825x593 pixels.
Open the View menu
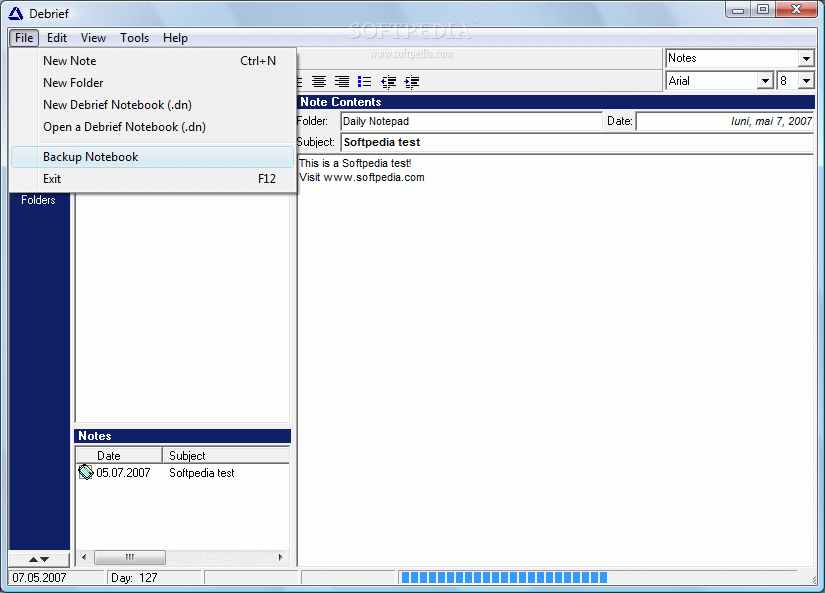[93, 38]
